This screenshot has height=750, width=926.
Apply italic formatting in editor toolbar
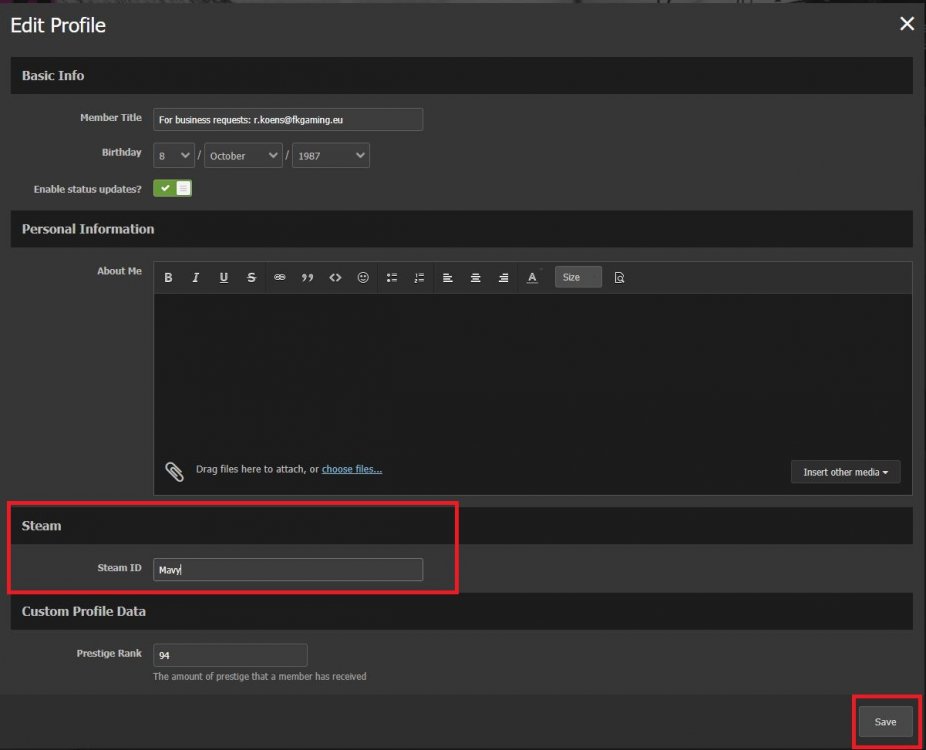[196, 278]
